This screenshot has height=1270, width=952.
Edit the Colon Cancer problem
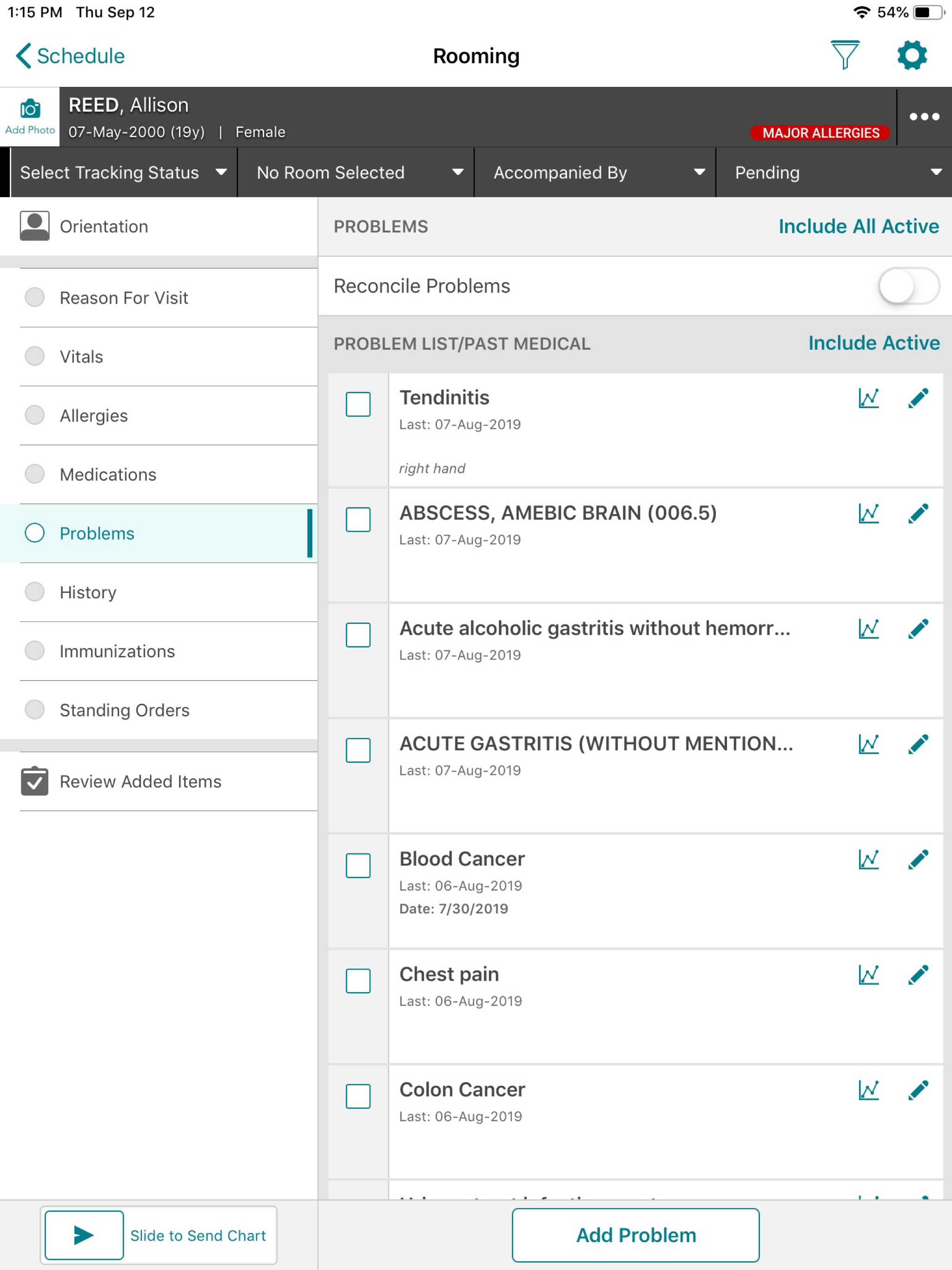coord(918,1090)
